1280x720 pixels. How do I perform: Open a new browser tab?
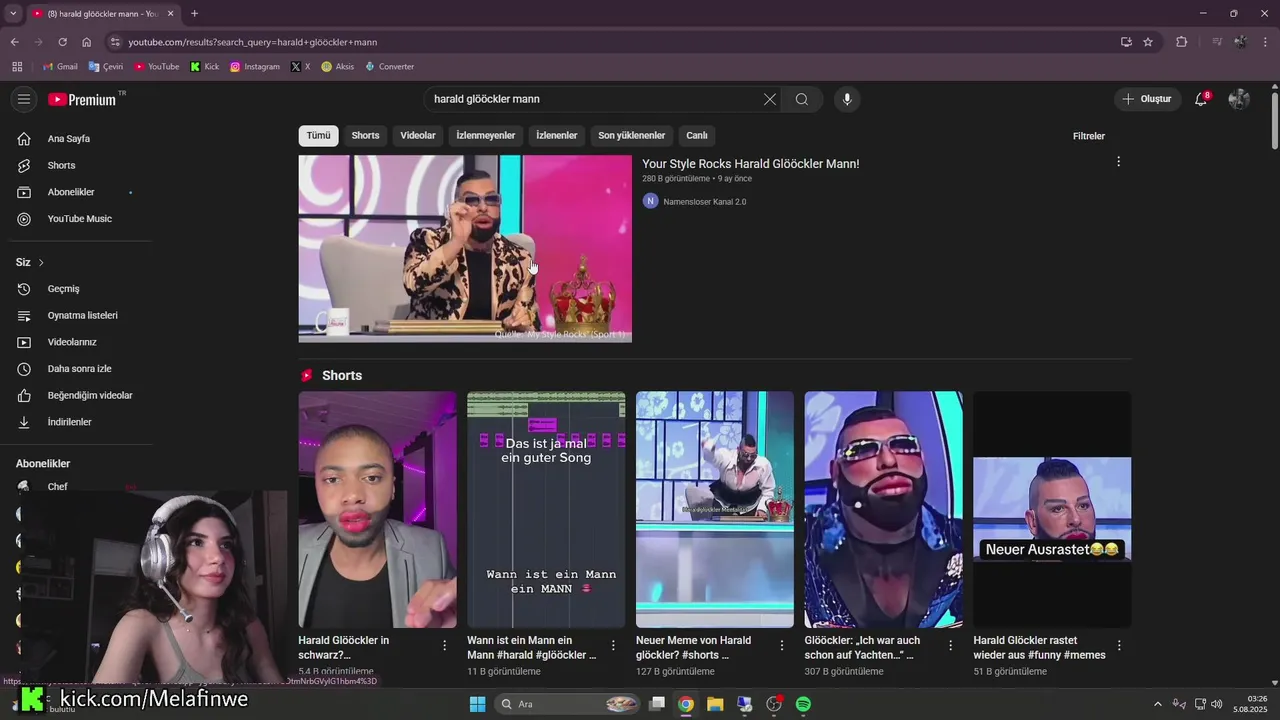click(194, 13)
